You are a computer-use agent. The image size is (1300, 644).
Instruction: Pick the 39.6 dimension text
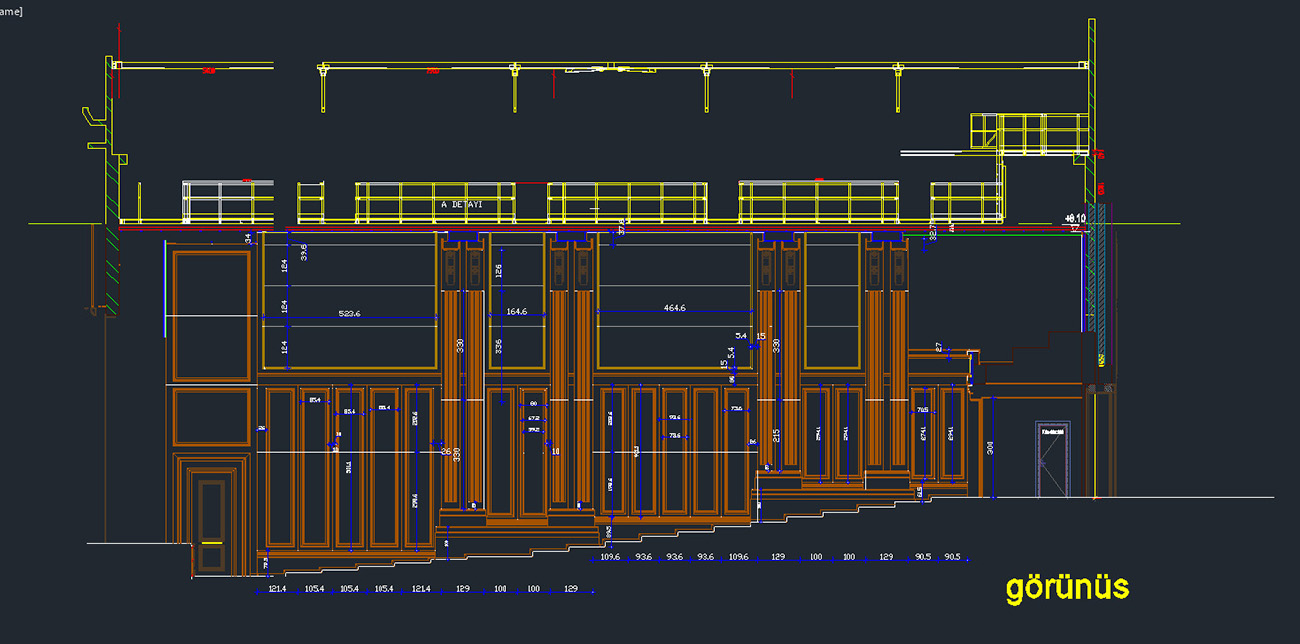pos(304,251)
